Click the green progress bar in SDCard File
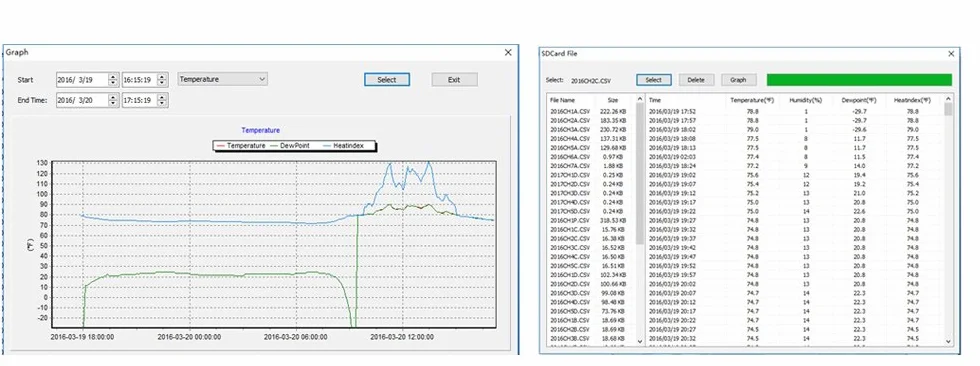Image resolution: width=980 pixels, height=366 pixels. (859, 80)
